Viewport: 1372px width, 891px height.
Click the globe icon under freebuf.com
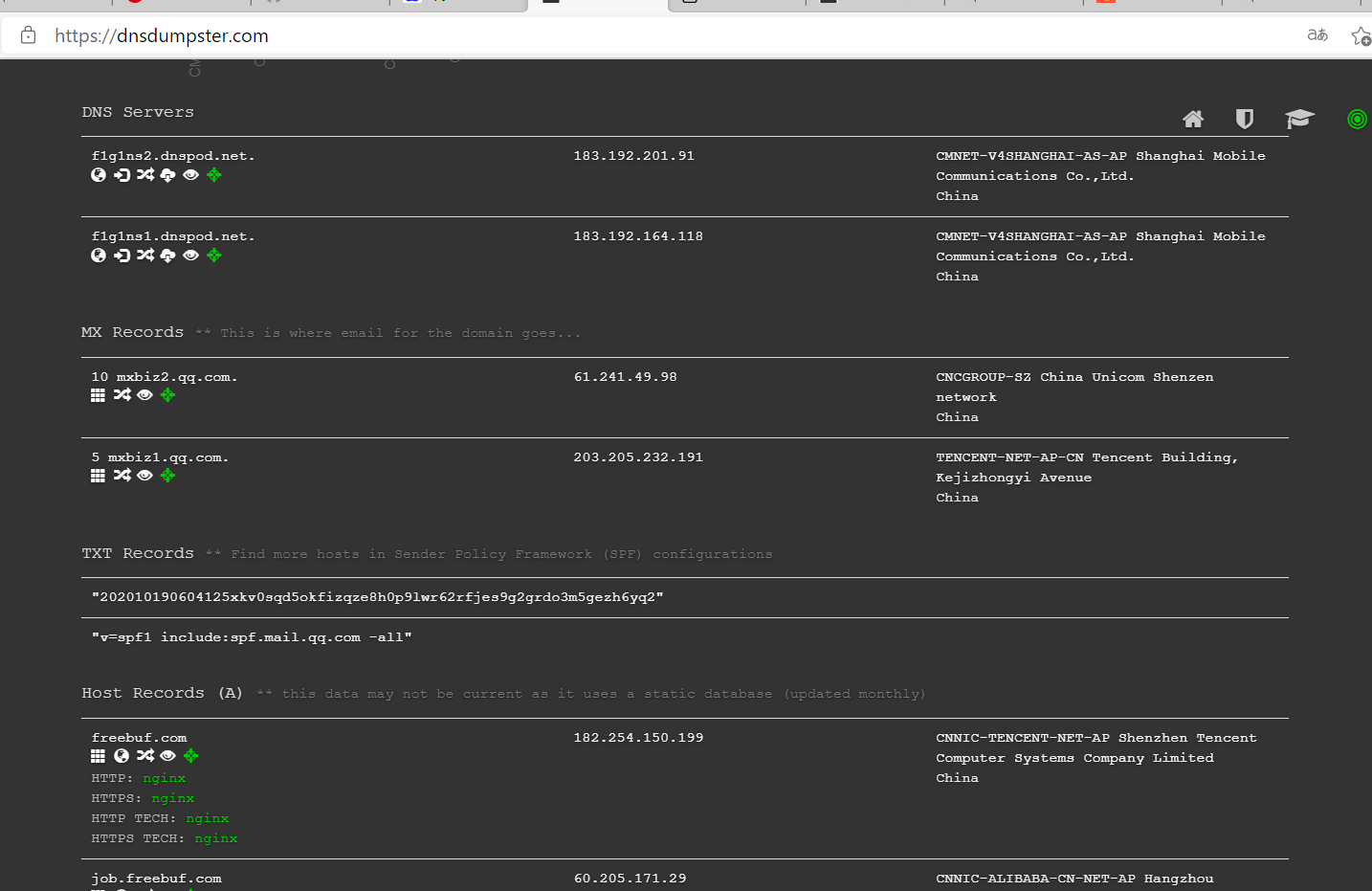[122, 756]
